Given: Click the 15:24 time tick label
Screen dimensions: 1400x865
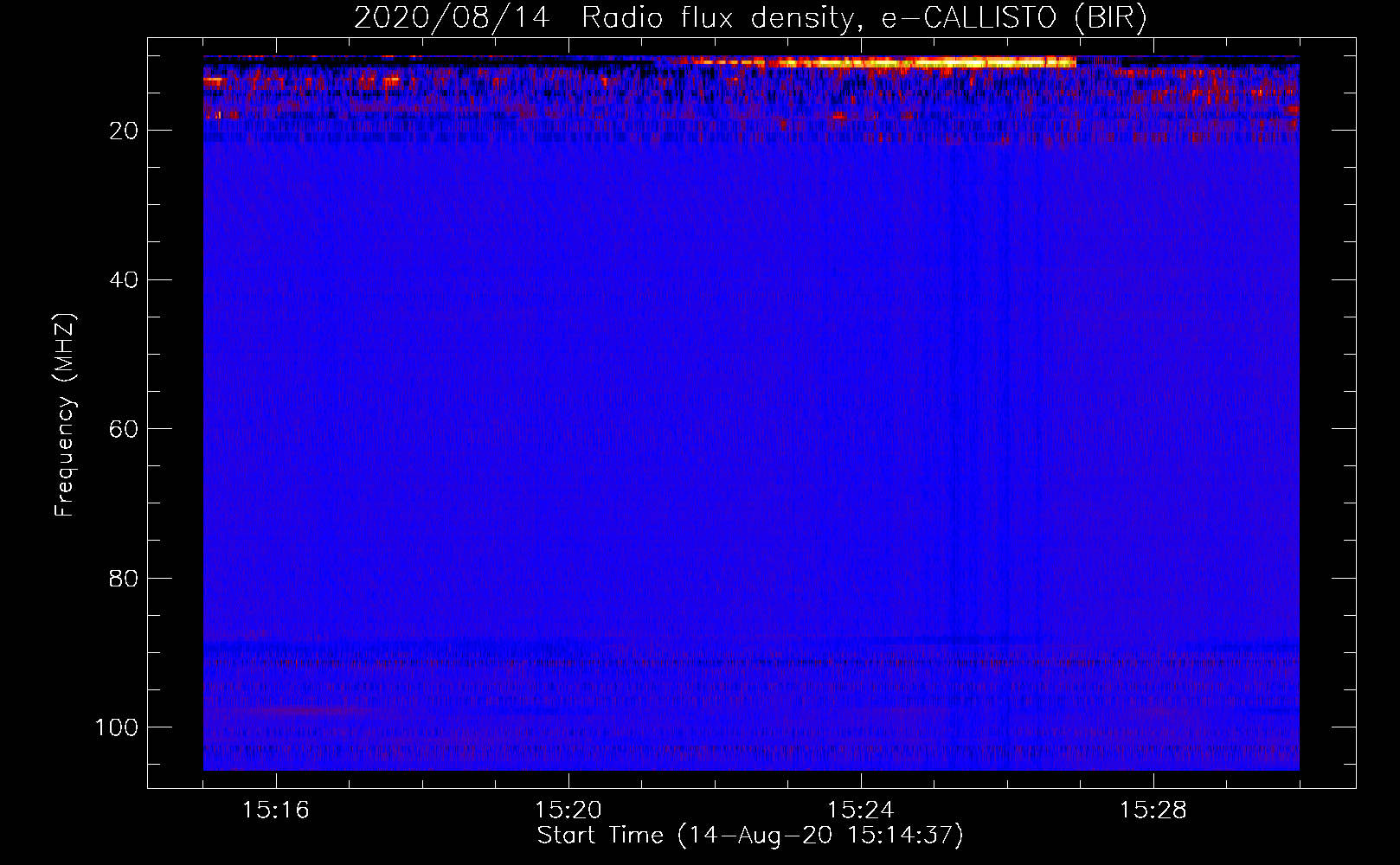Looking at the screenshot, I should [x=861, y=811].
